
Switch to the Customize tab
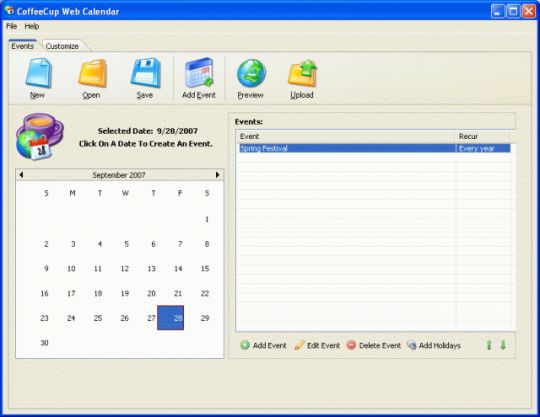[x=62, y=46]
